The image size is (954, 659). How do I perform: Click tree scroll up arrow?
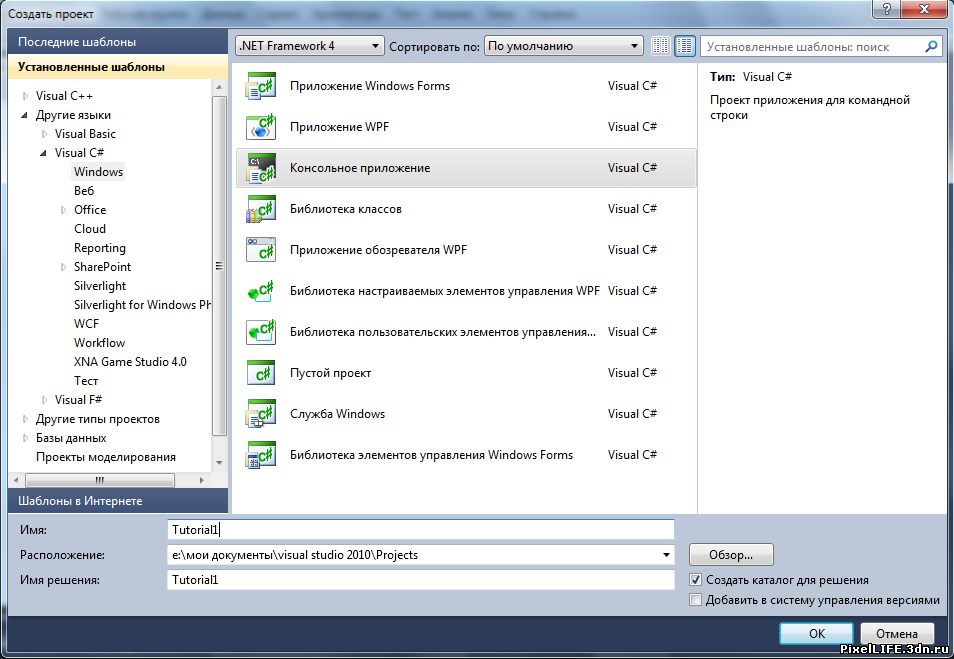point(219,88)
